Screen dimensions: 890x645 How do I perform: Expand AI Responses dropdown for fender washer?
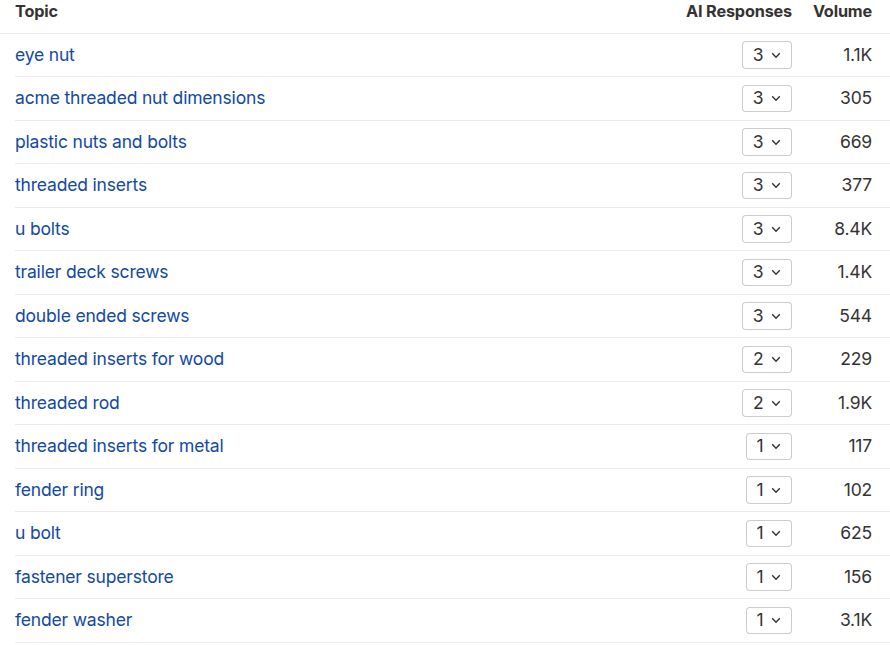(768, 620)
